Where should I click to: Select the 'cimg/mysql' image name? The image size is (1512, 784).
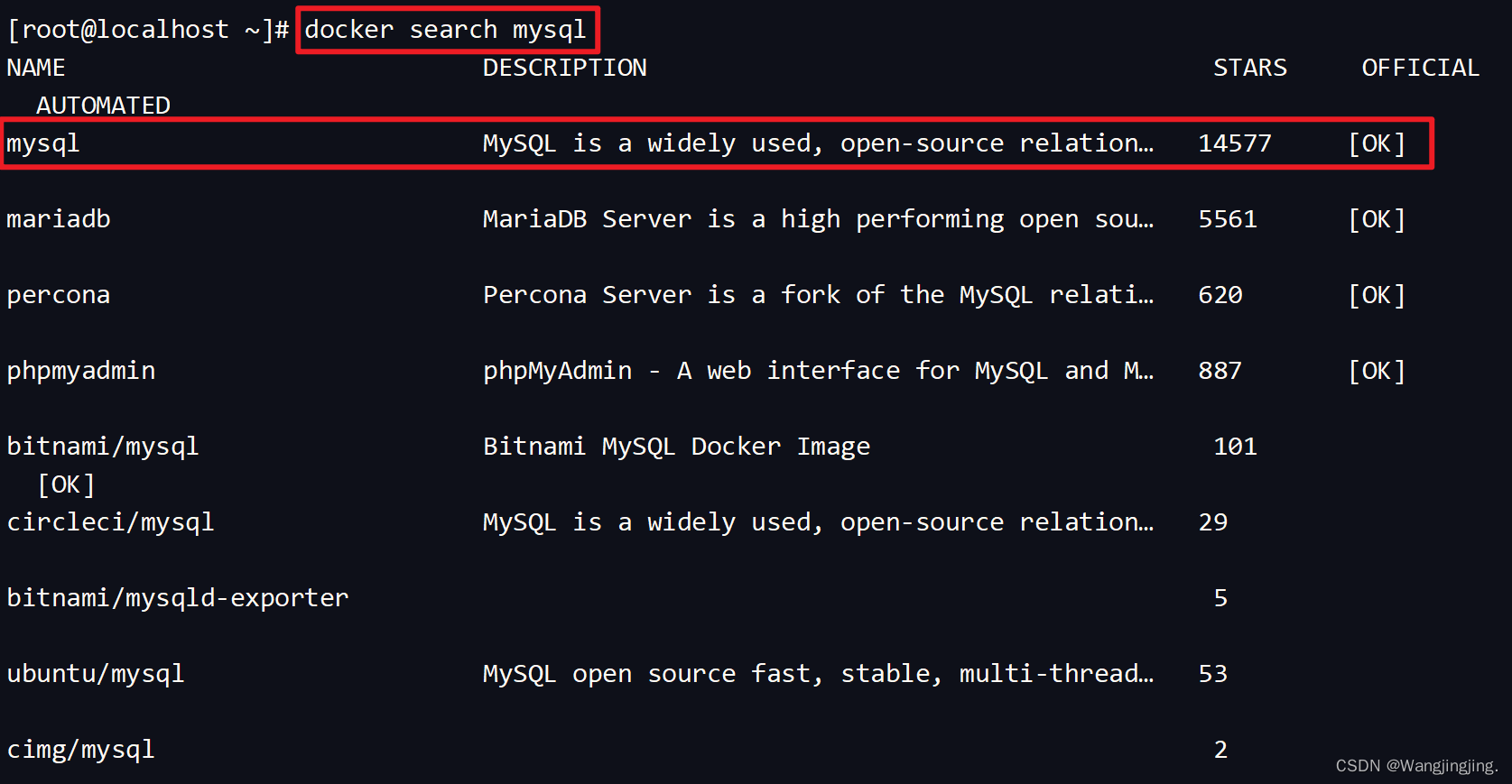81,750
